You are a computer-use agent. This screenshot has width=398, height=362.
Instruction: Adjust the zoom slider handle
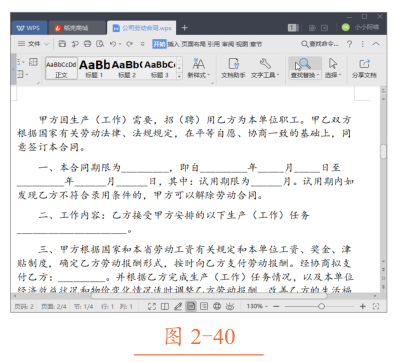(x=321, y=306)
